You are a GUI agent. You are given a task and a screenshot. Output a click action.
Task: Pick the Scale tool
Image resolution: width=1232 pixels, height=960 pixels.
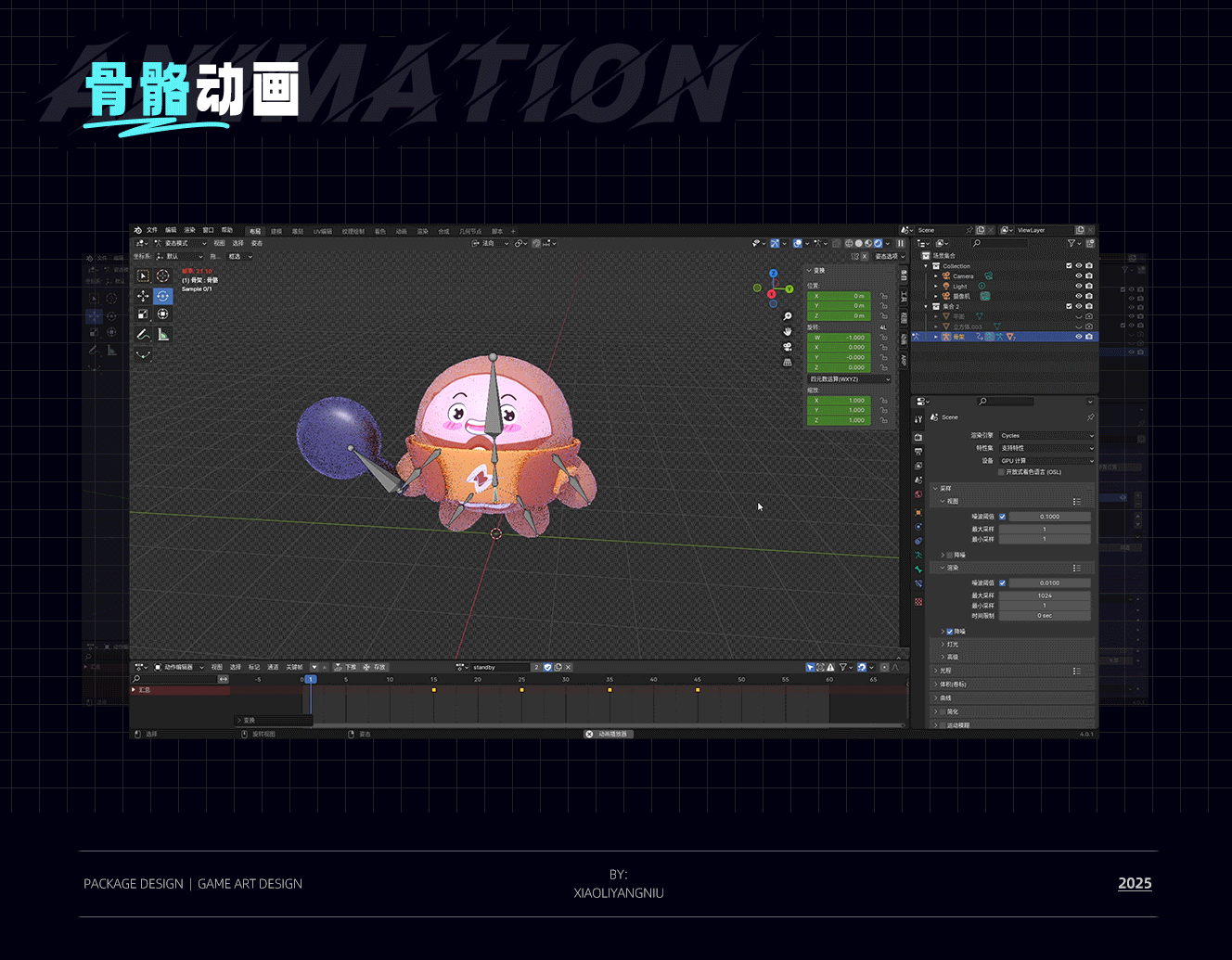point(143,314)
